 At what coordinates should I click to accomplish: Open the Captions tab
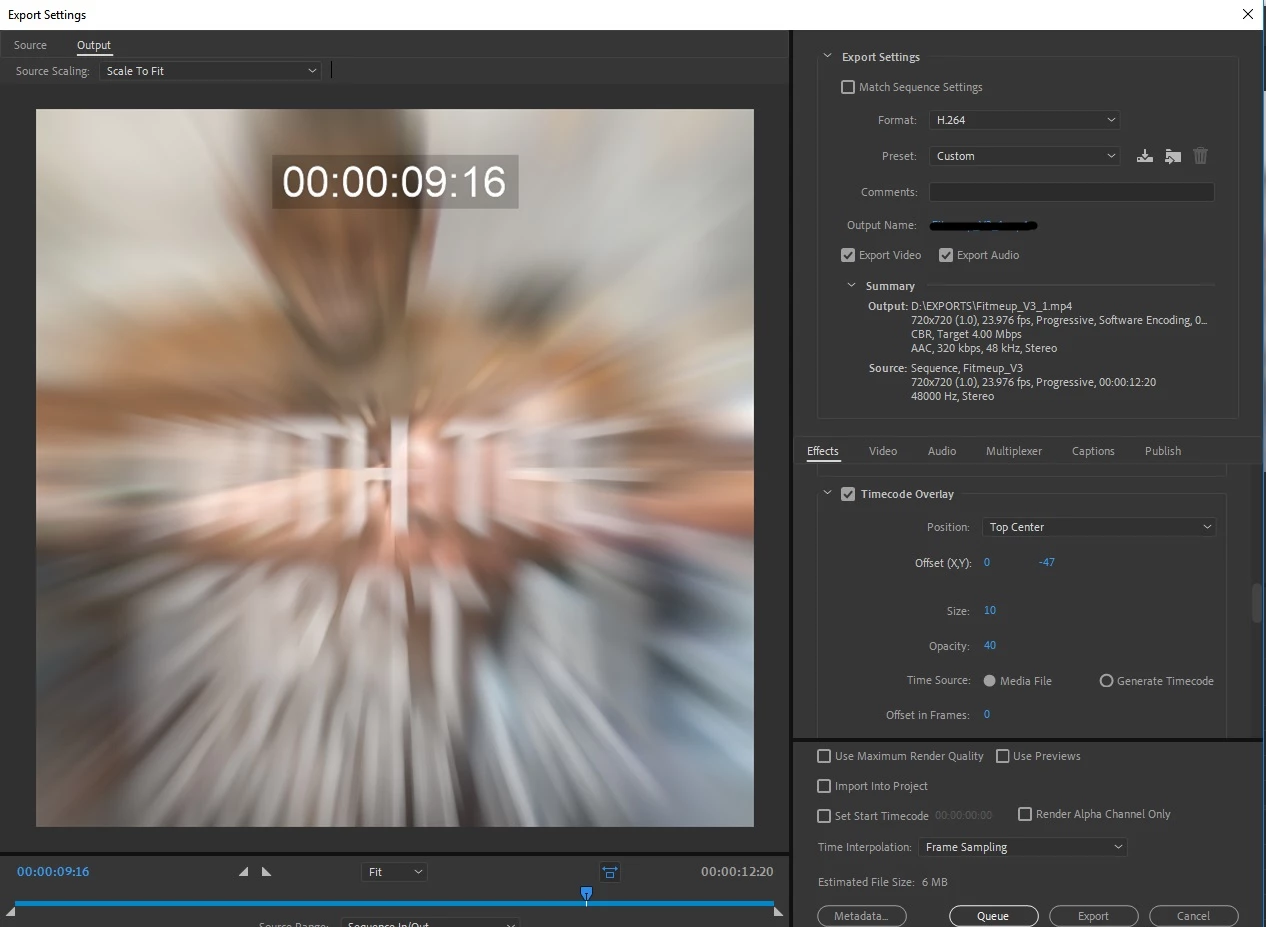(1093, 451)
